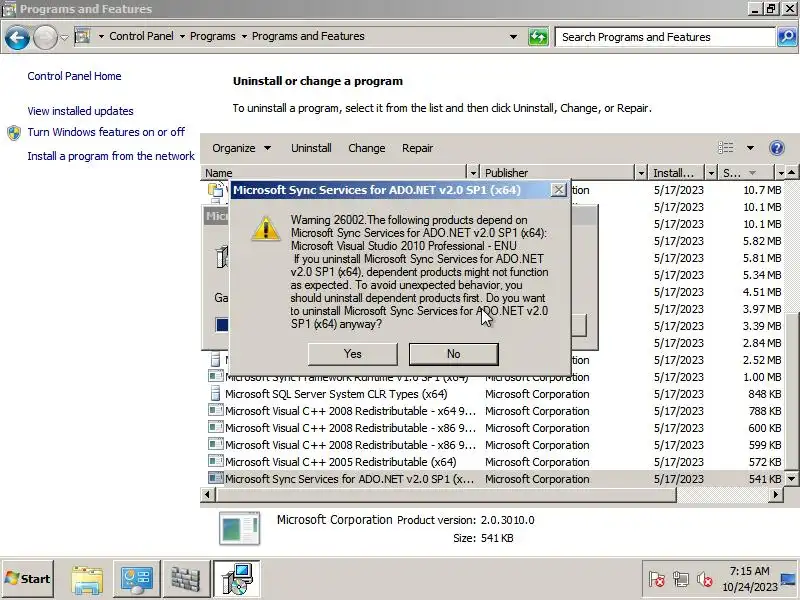Click the shield icon beside Windows features
Viewport: 800px width, 600px height.
point(14,133)
